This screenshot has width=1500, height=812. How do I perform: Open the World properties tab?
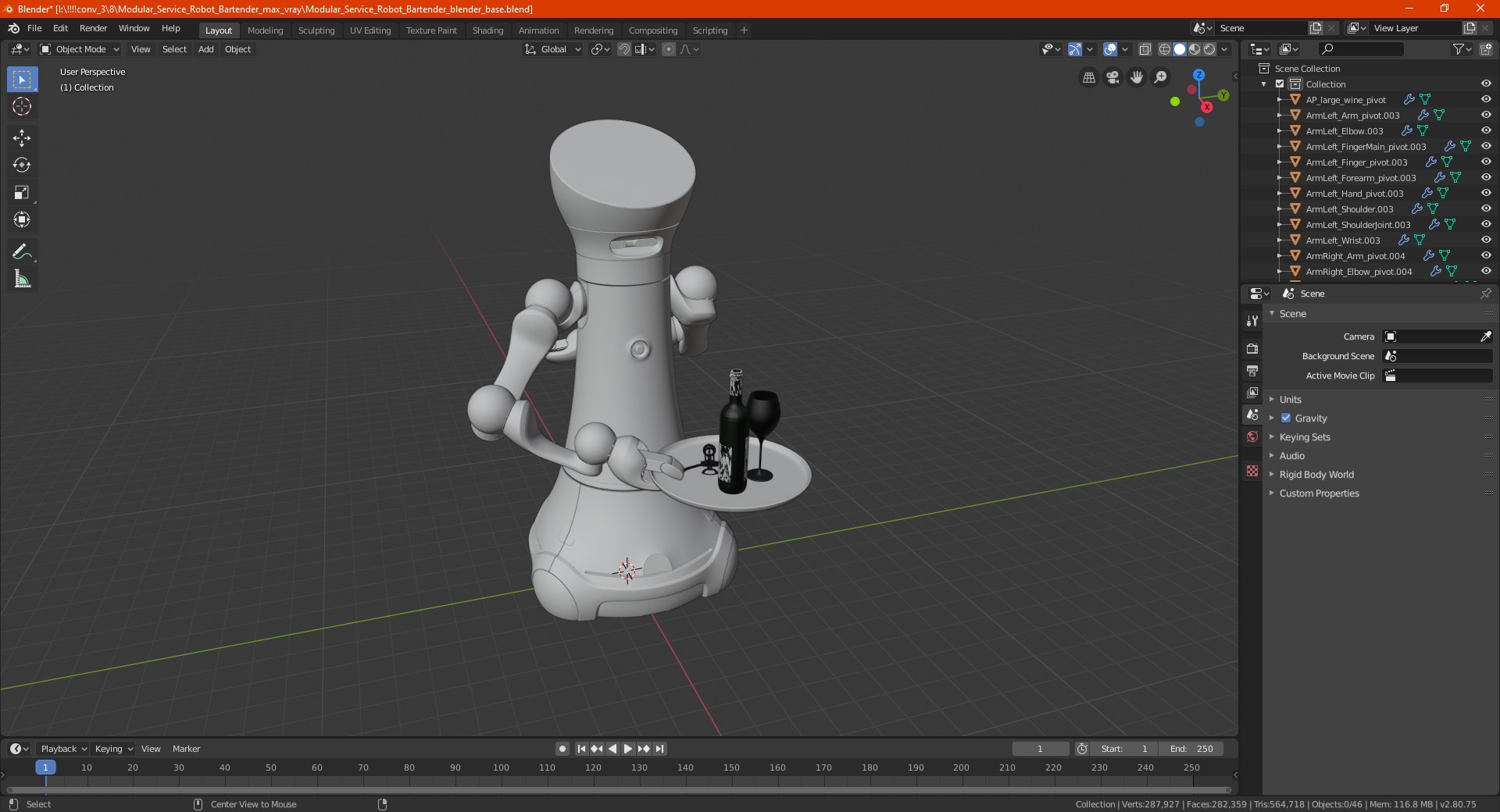1252,436
